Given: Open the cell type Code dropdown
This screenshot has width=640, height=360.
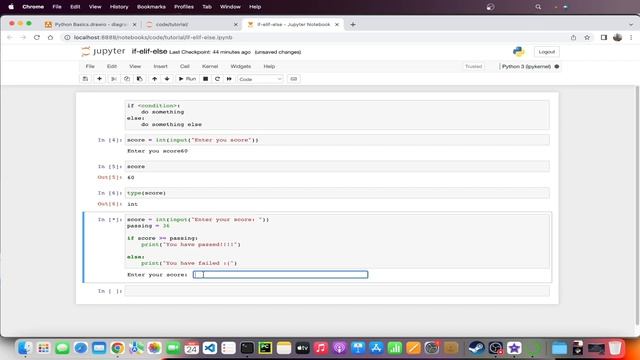Looking at the screenshot, I should [x=260, y=79].
